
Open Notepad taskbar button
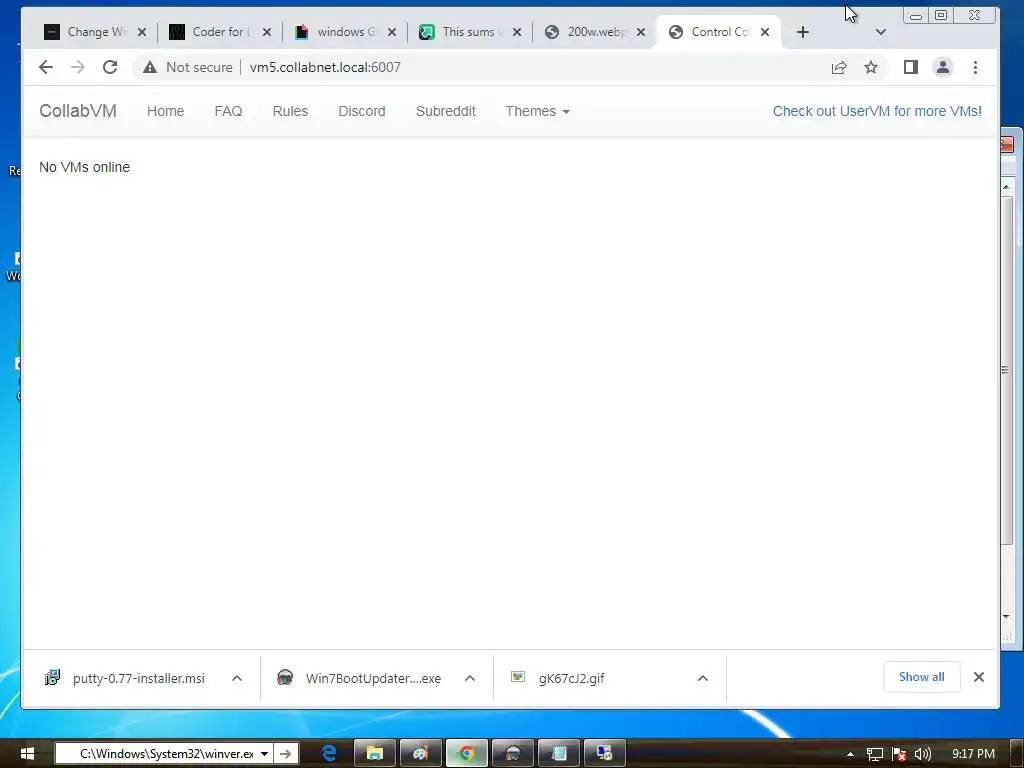point(559,754)
